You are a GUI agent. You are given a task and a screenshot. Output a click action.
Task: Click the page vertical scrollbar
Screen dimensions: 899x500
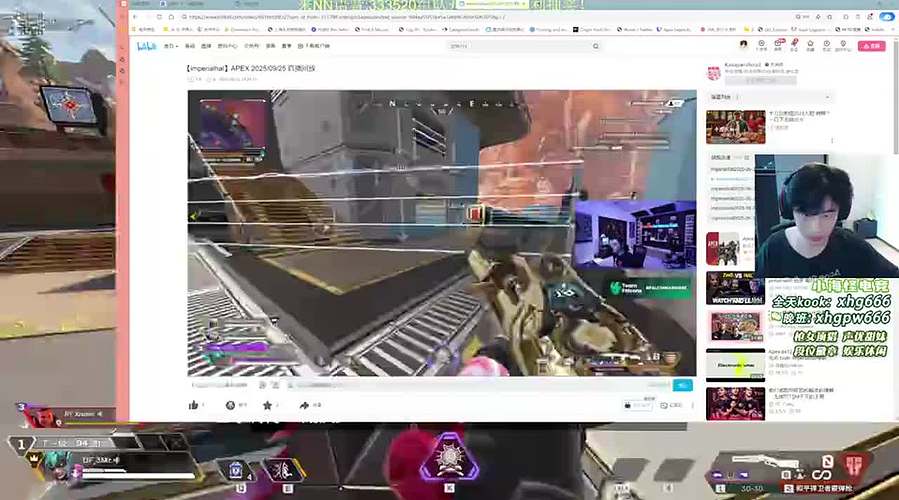[x=895, y=97]
